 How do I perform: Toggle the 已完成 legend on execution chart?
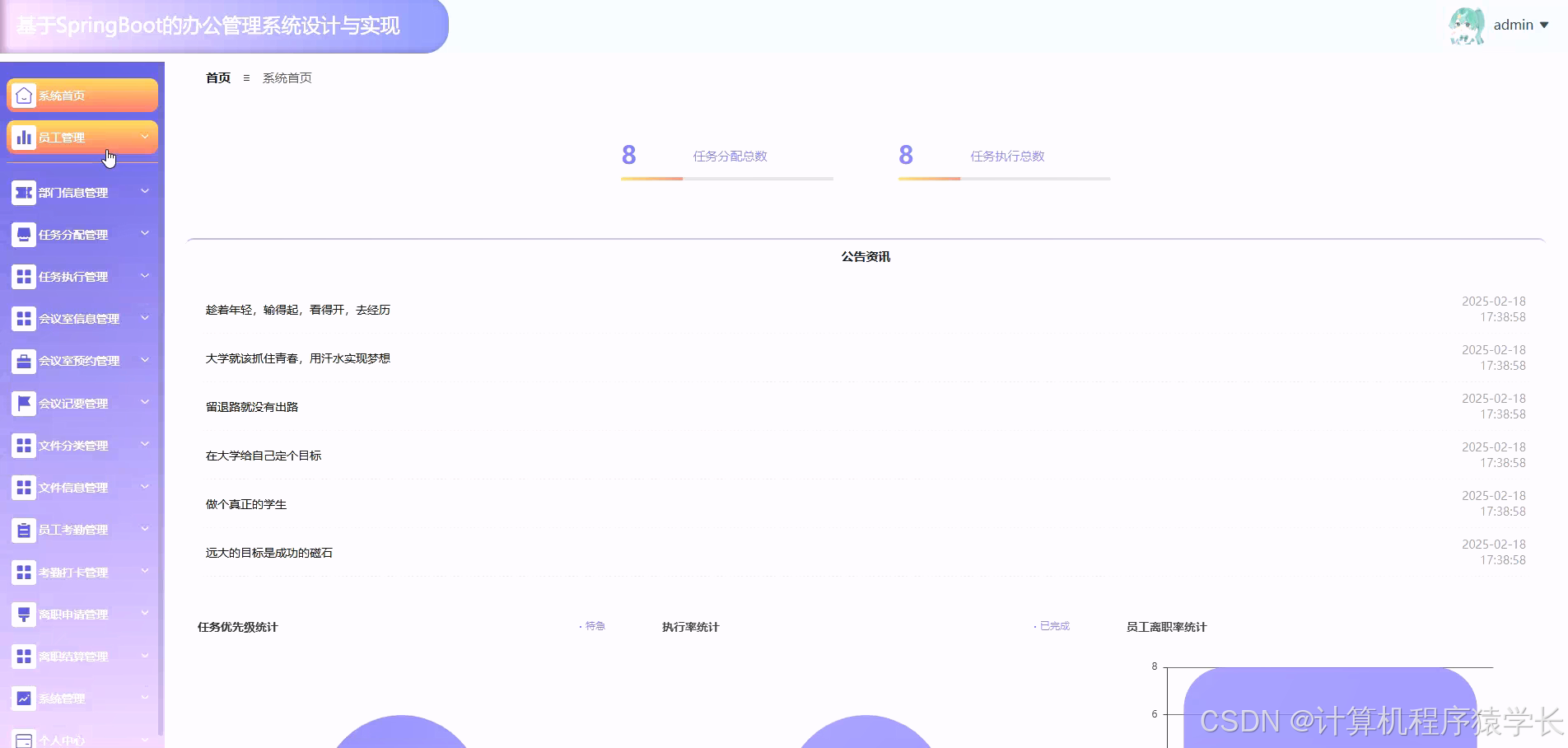1052,626
